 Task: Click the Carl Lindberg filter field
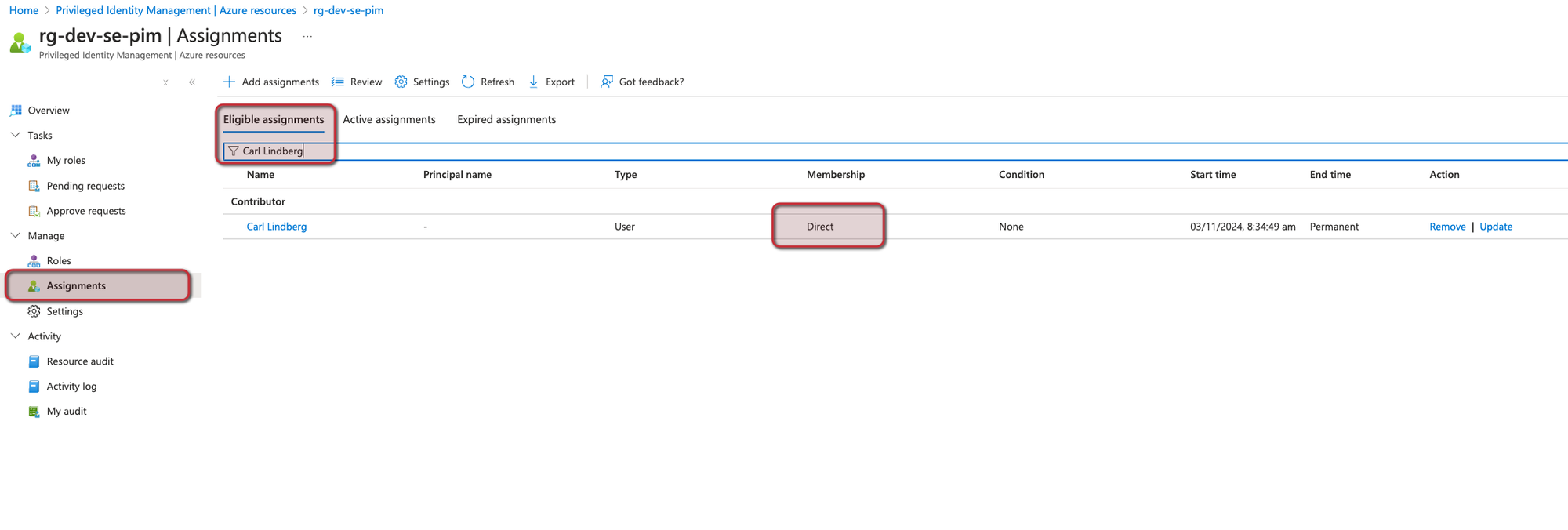coord(895,151)
